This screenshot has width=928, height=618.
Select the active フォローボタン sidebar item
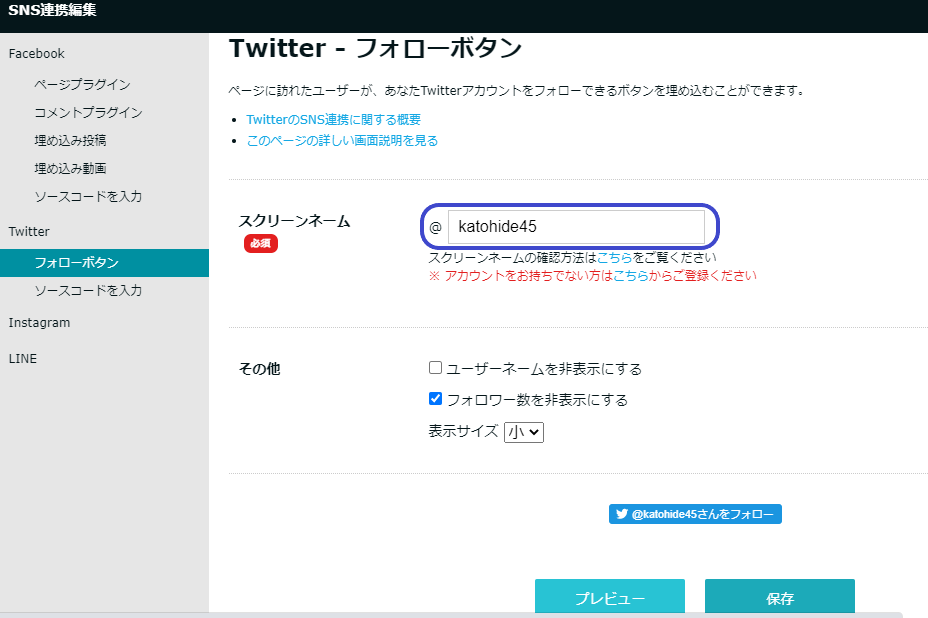(104, 263)
